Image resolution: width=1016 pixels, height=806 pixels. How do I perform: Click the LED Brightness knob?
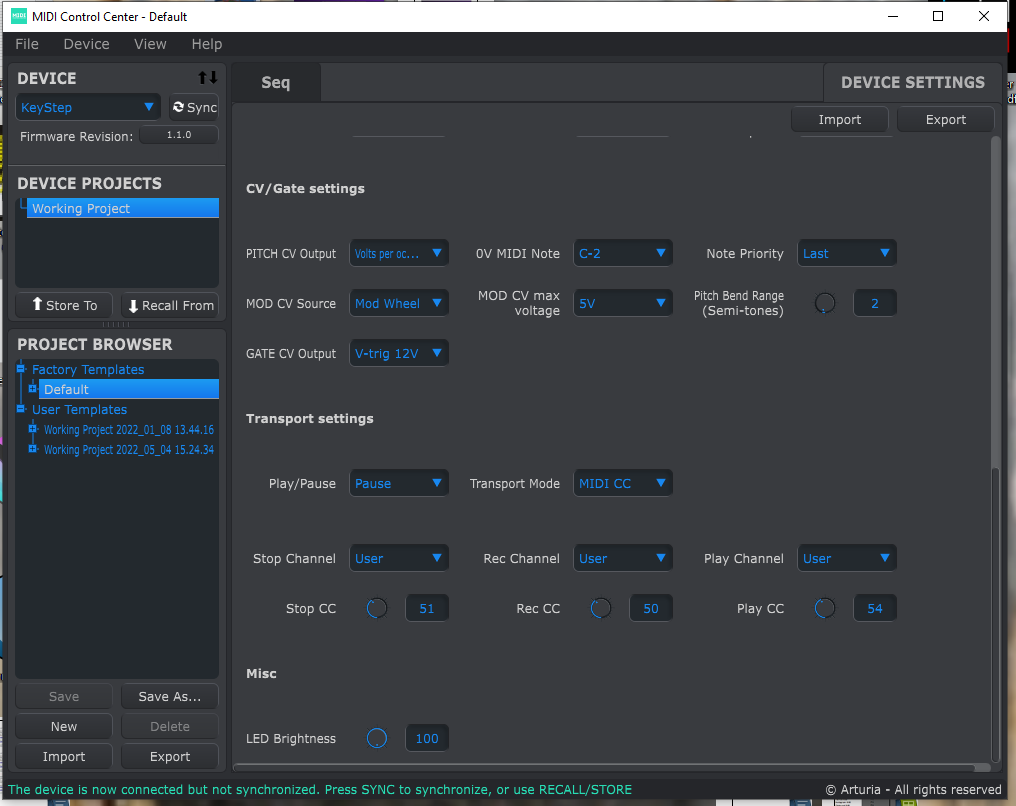tap(376, 738)
